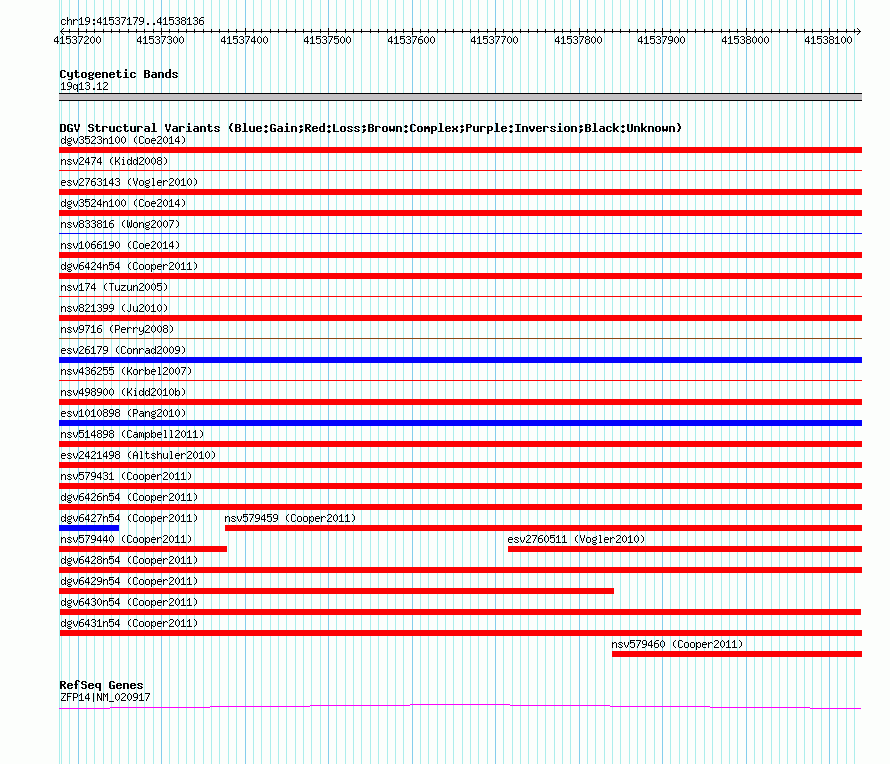Screen dimensions: 890x764
Task: Select the blue esv1010898 gain bar
Action: click(x=460, y=423)
